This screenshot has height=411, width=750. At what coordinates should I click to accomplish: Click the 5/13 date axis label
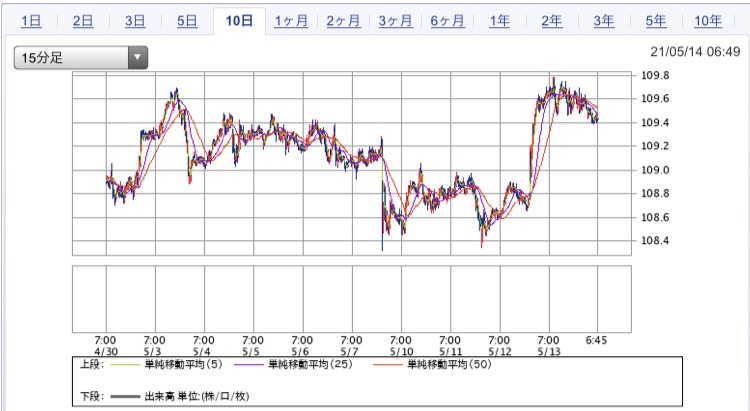(x=549, y=352)
